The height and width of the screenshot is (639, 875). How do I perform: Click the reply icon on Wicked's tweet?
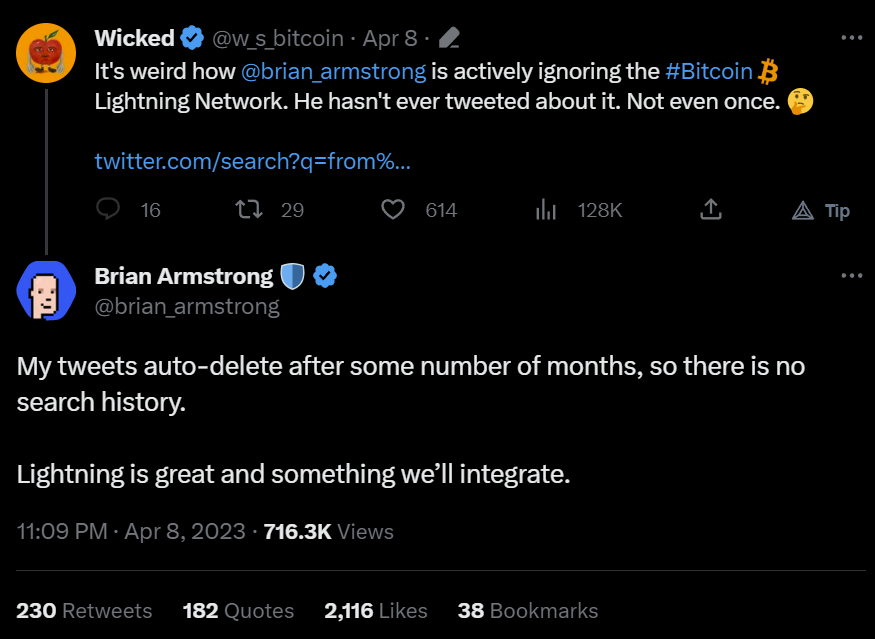109,209
